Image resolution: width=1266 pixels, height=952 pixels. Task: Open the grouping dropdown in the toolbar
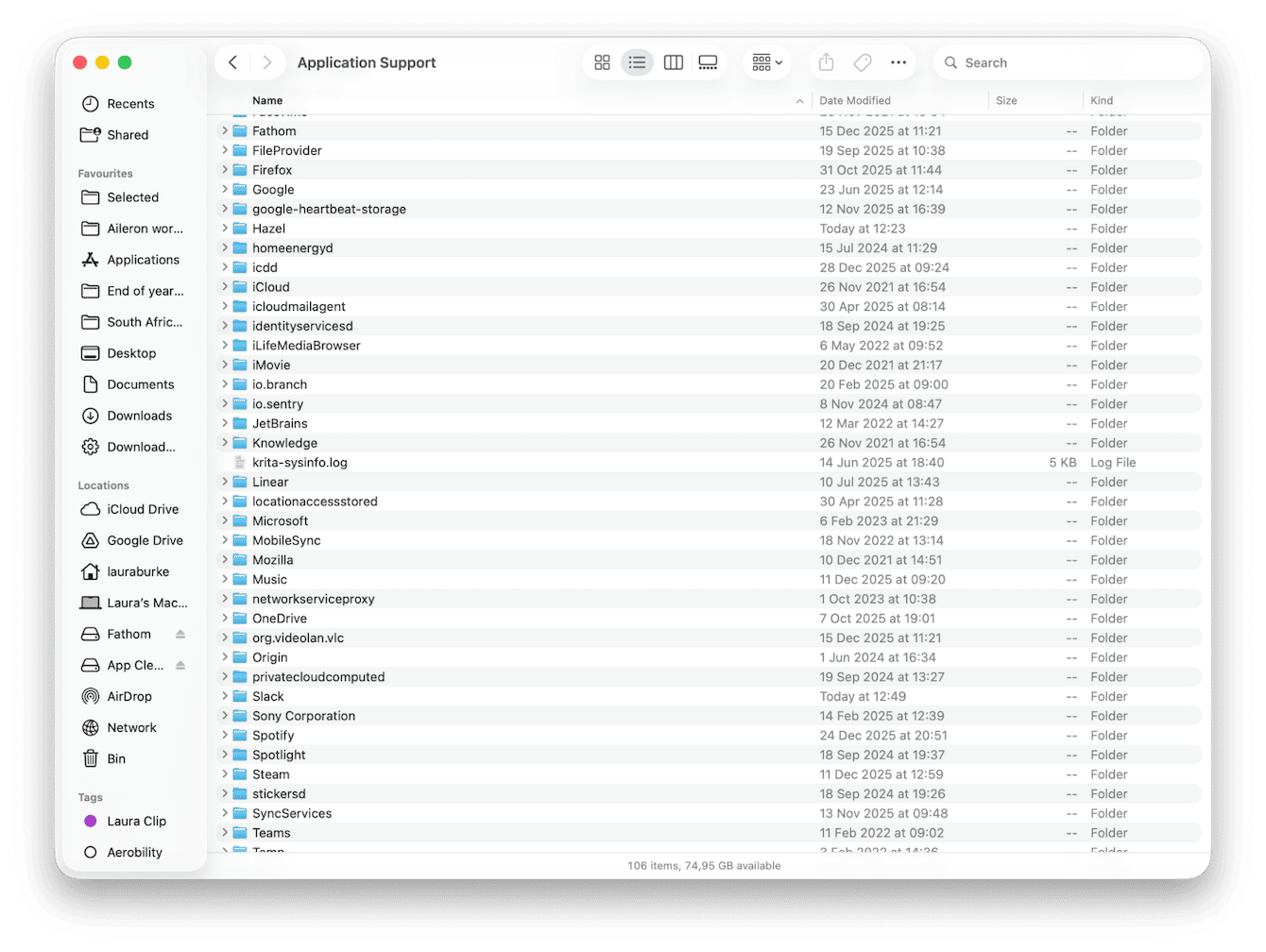(767, 61)
